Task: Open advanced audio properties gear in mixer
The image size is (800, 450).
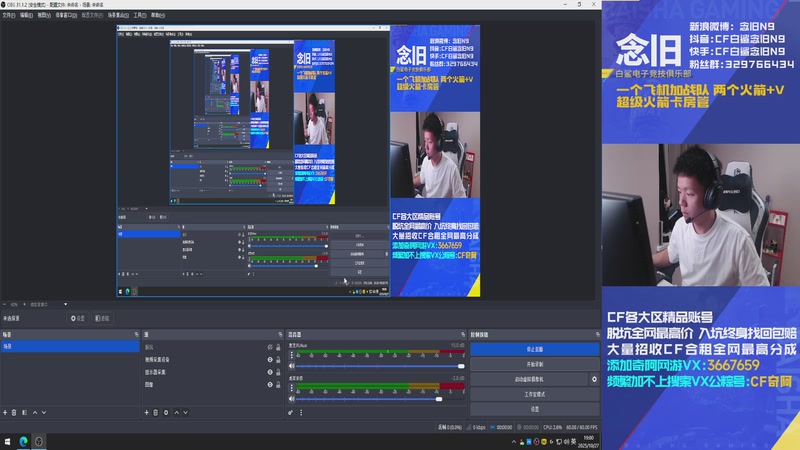Action: pyautogui.click(x=290, y=412)
